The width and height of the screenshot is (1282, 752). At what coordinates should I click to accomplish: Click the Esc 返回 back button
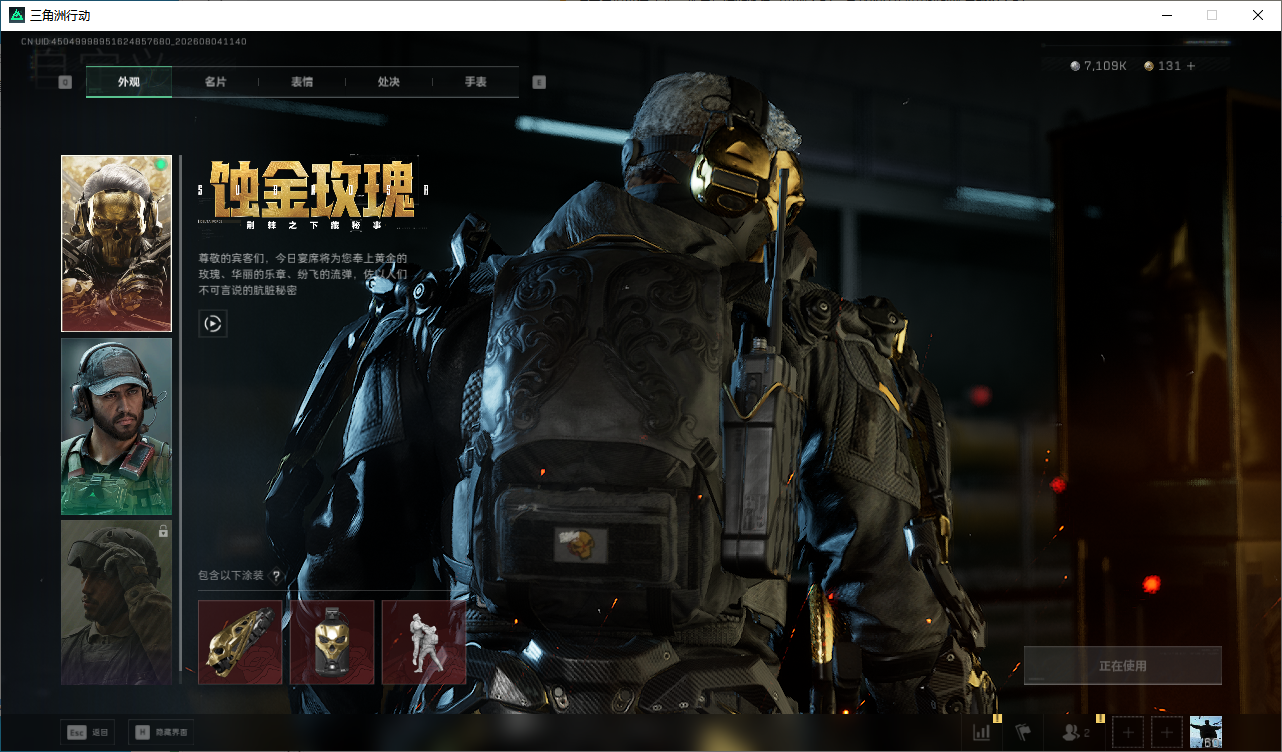88,732
